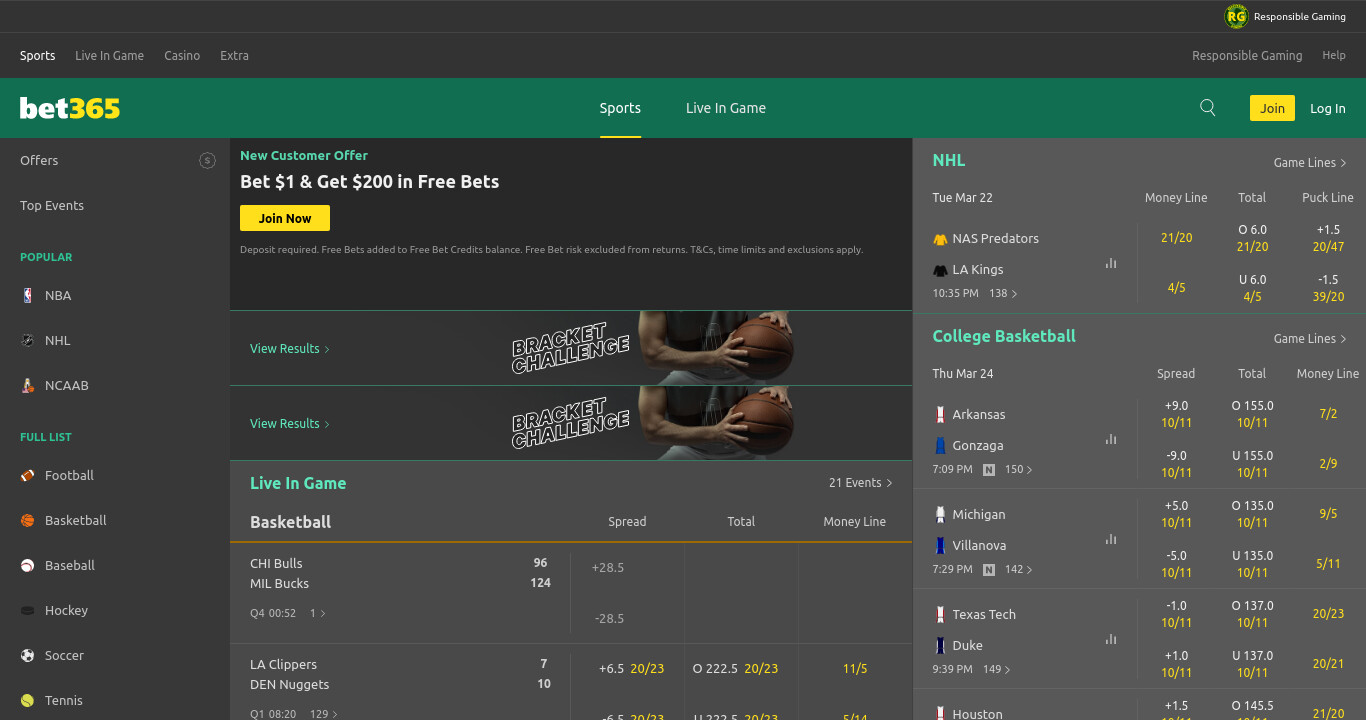
Task: Click the Log In link
Action: tap(1328, 108)
